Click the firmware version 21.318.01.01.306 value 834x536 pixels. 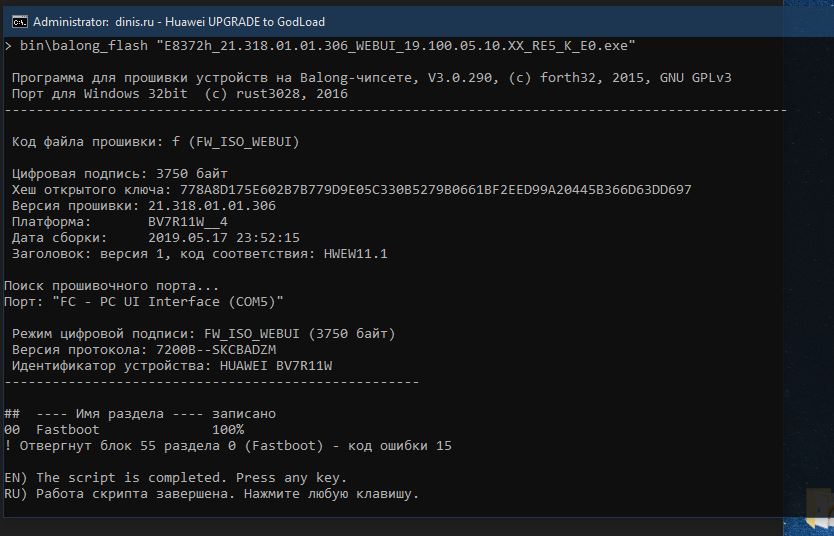point(212,206)
